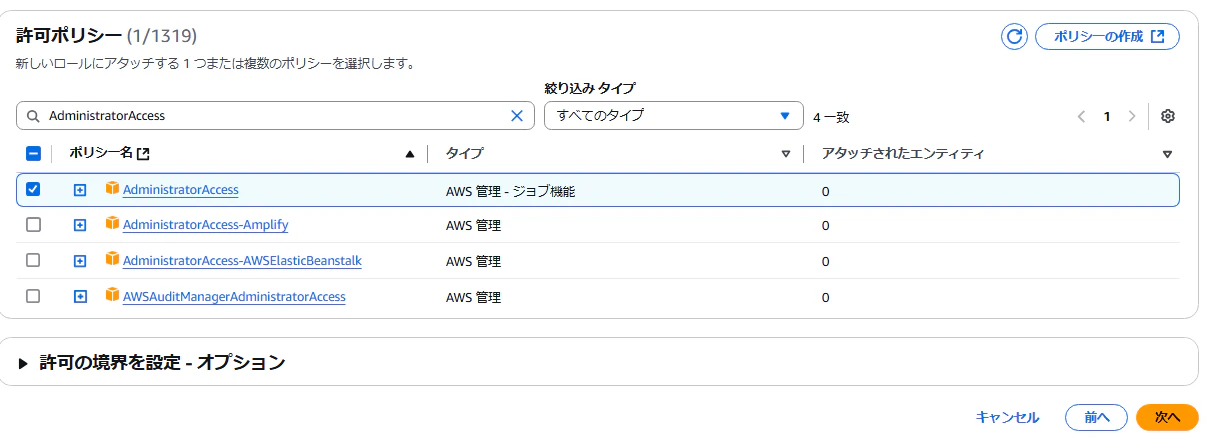Click the ポリシーの作成 button
1207x438 pixels.
[x=1107, y=36]
